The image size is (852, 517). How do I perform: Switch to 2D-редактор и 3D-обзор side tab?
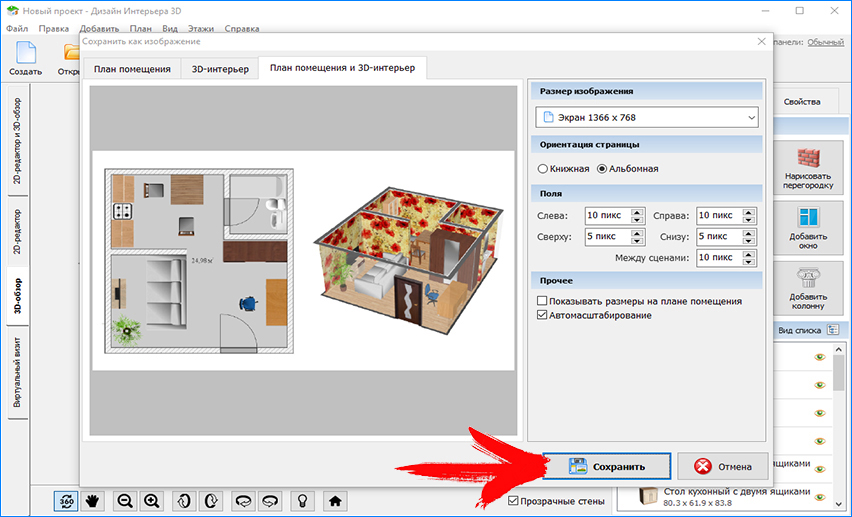pyautogui.click(x=17, y=141)
